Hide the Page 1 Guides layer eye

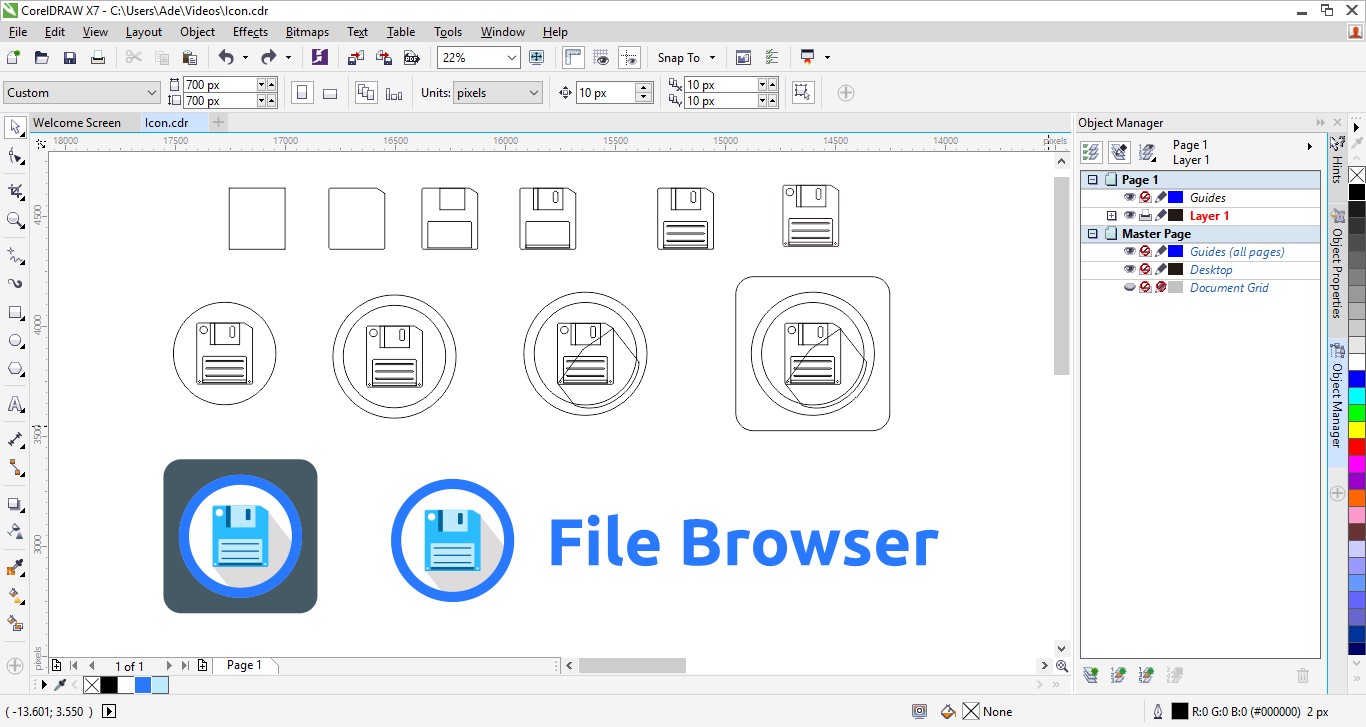click(1130, 198)
